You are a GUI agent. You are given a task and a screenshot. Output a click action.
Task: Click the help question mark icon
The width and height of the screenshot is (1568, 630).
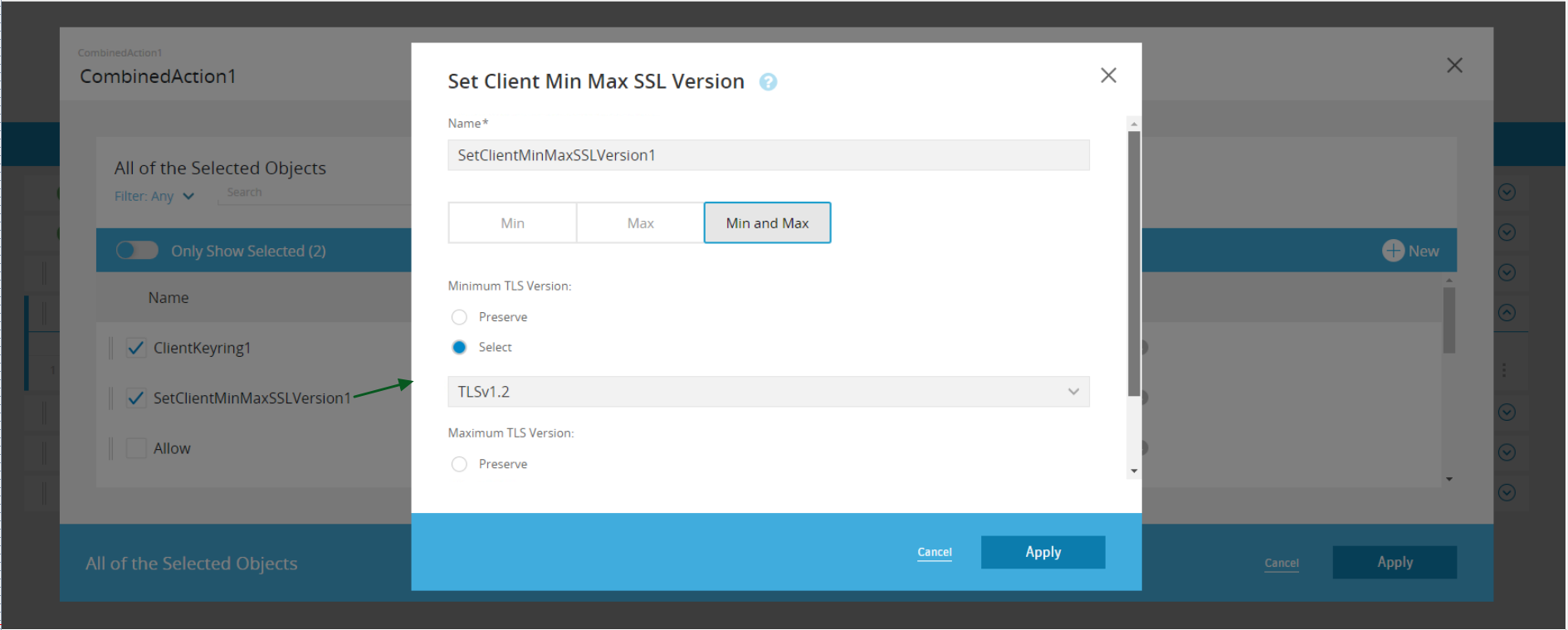click(768, 82)
